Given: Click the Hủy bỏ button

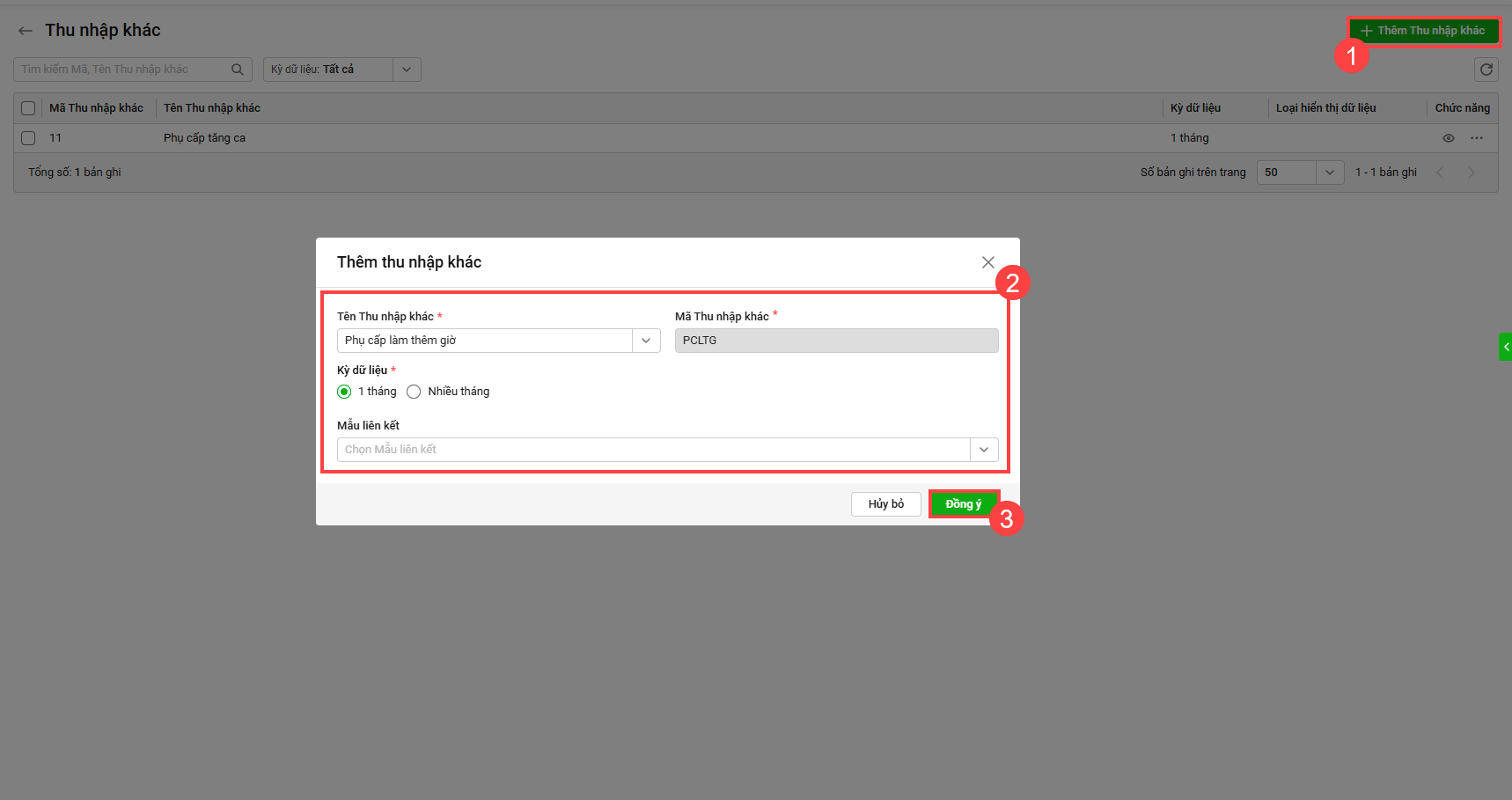Looking at the screenshot, I should click(885, 504).
